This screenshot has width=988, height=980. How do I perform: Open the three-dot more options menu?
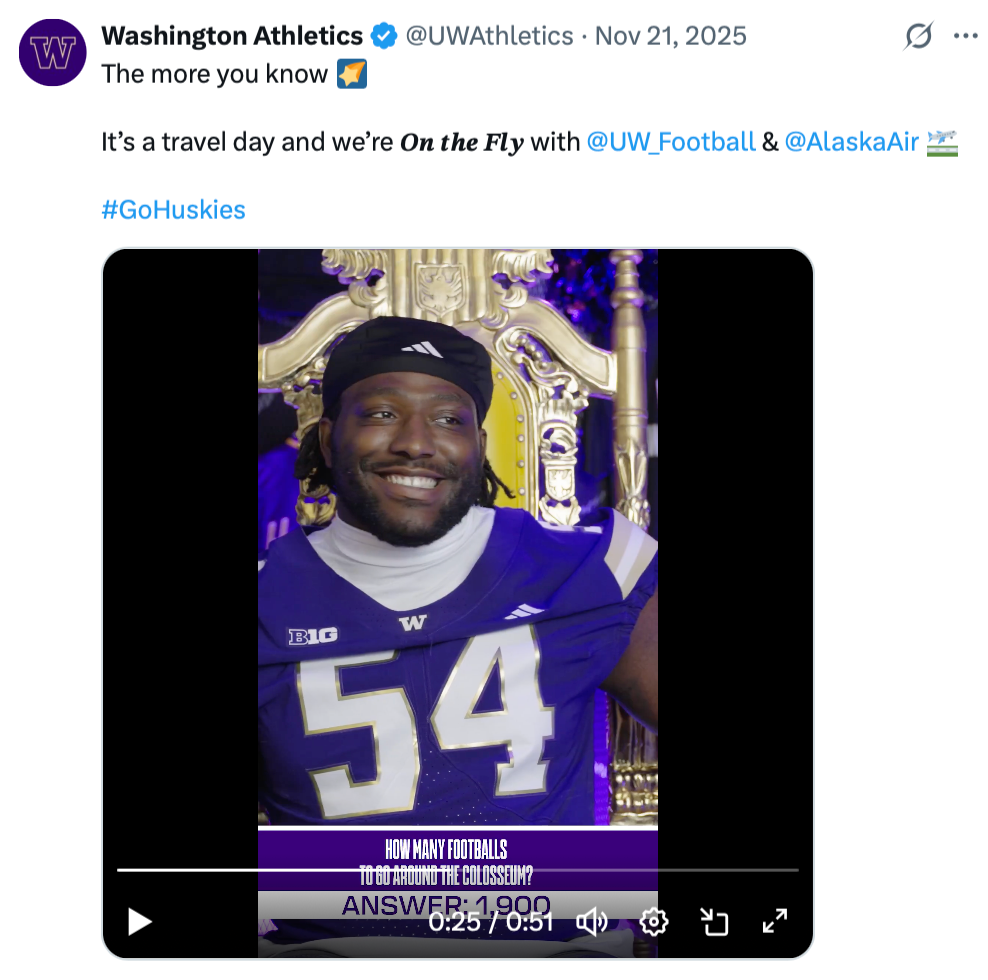pyautogui.click(x=965, y=37)
